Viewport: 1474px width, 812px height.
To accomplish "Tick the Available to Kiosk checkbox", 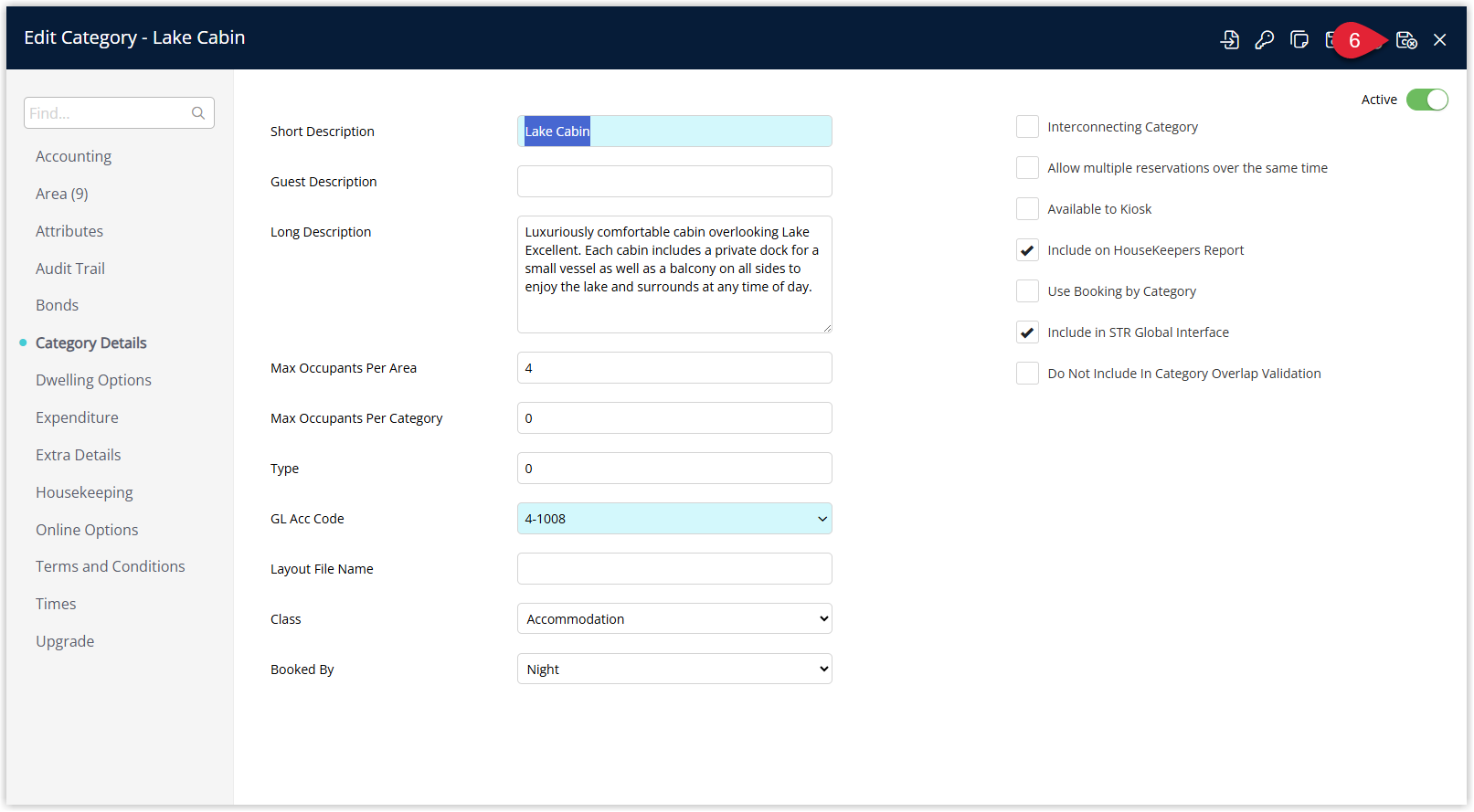I will (x=1027, y=209).
